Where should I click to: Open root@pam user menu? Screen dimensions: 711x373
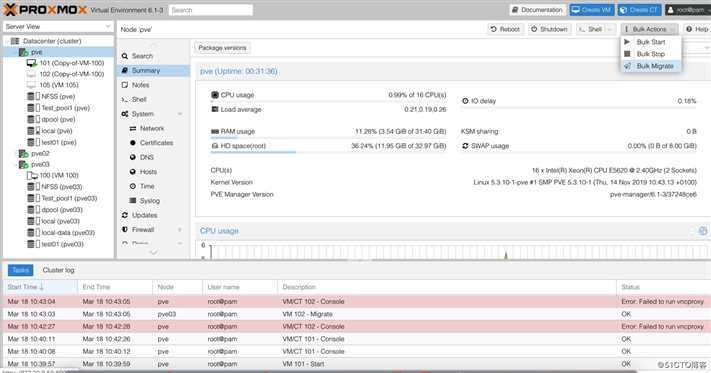[x=687, y=10]
